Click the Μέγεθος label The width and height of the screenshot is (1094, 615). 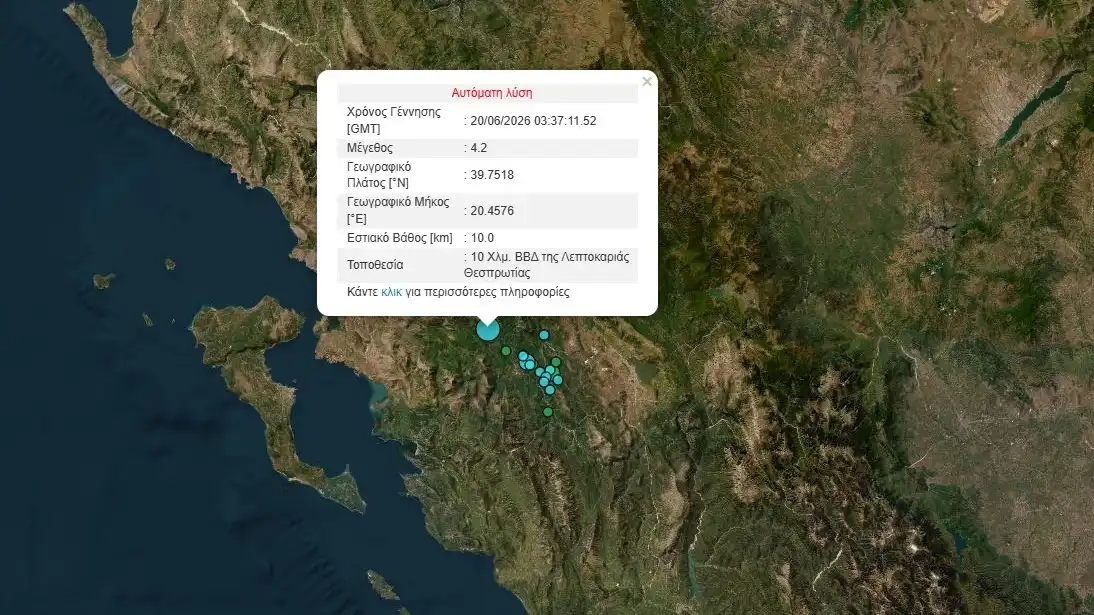pos(370,148)
